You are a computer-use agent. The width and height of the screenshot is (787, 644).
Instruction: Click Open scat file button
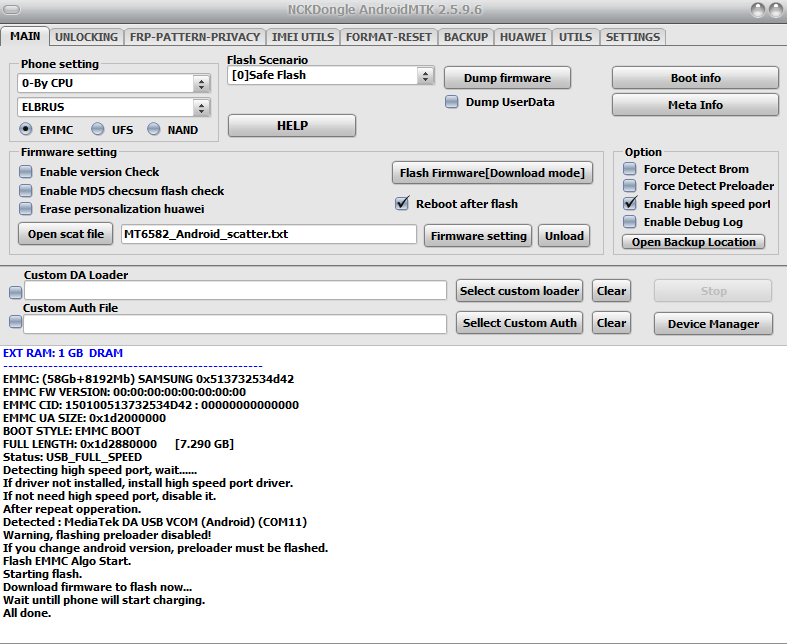66,234
